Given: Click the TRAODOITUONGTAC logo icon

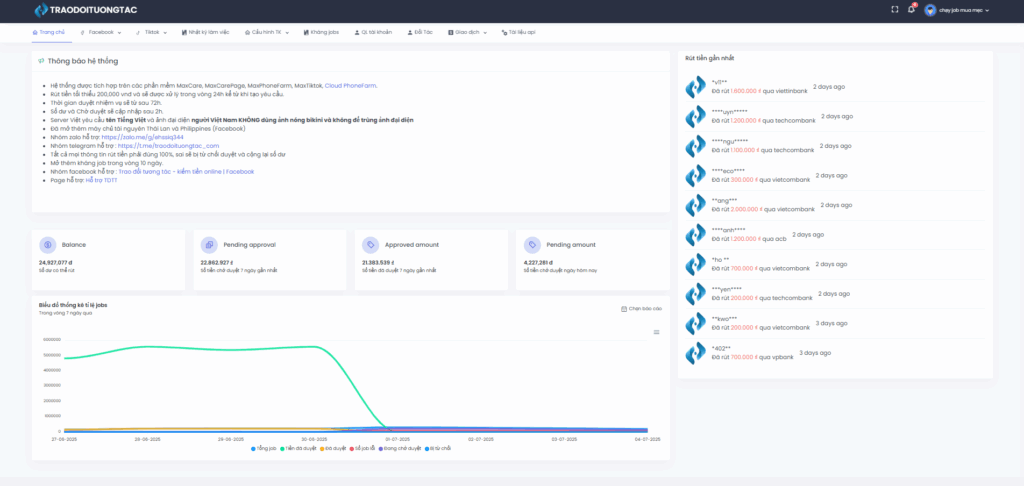Looking at the screenshot, I should pyautogui.click(x=41, y=10).
